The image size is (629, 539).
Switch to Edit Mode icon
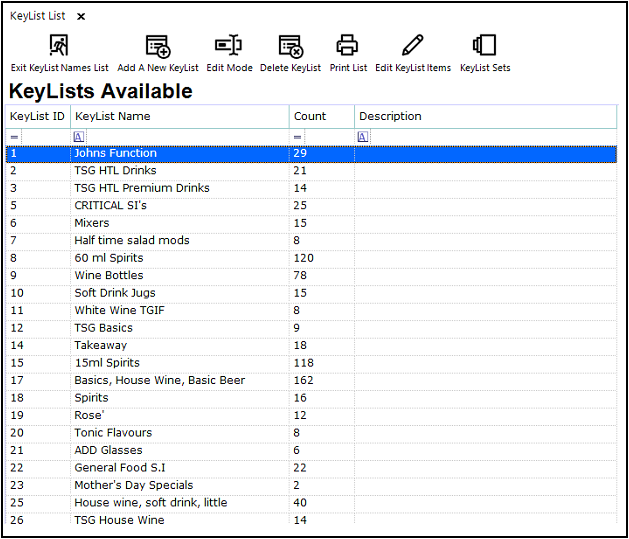click(229, 46)
